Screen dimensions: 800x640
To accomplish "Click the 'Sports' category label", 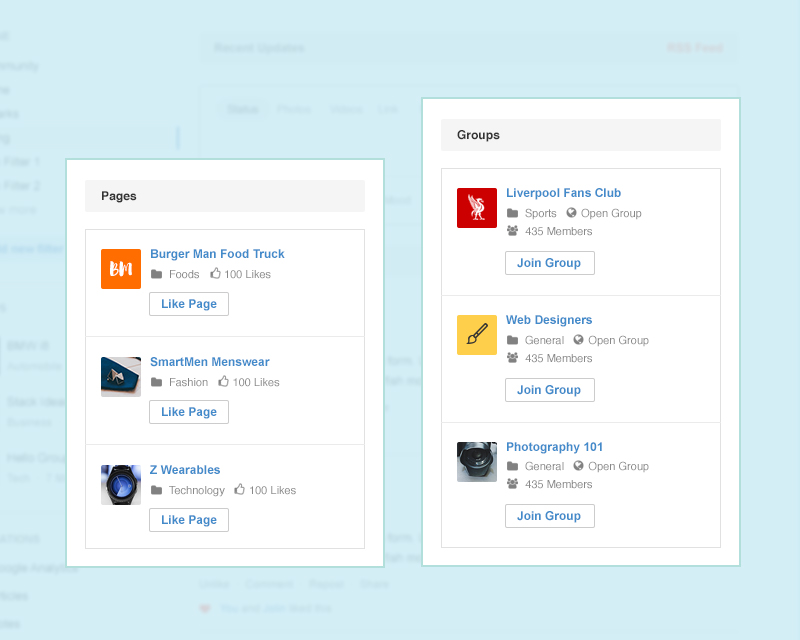I will click(541, 213).
